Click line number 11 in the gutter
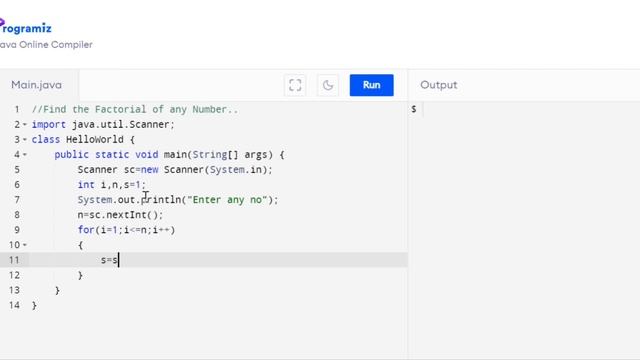Image resolution: width=640 pixels, height=360 pixels. (x=14, y=260)
